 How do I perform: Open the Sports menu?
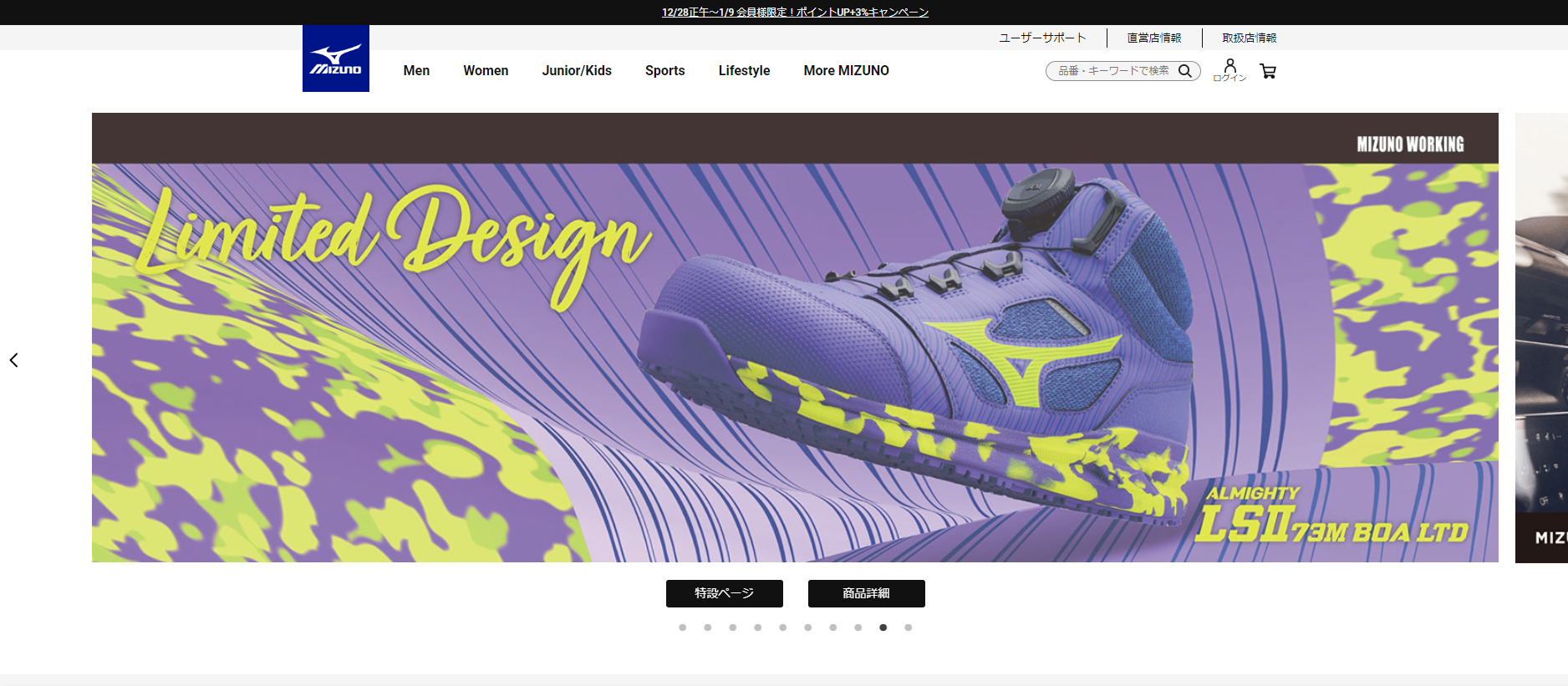pos(664,71)
